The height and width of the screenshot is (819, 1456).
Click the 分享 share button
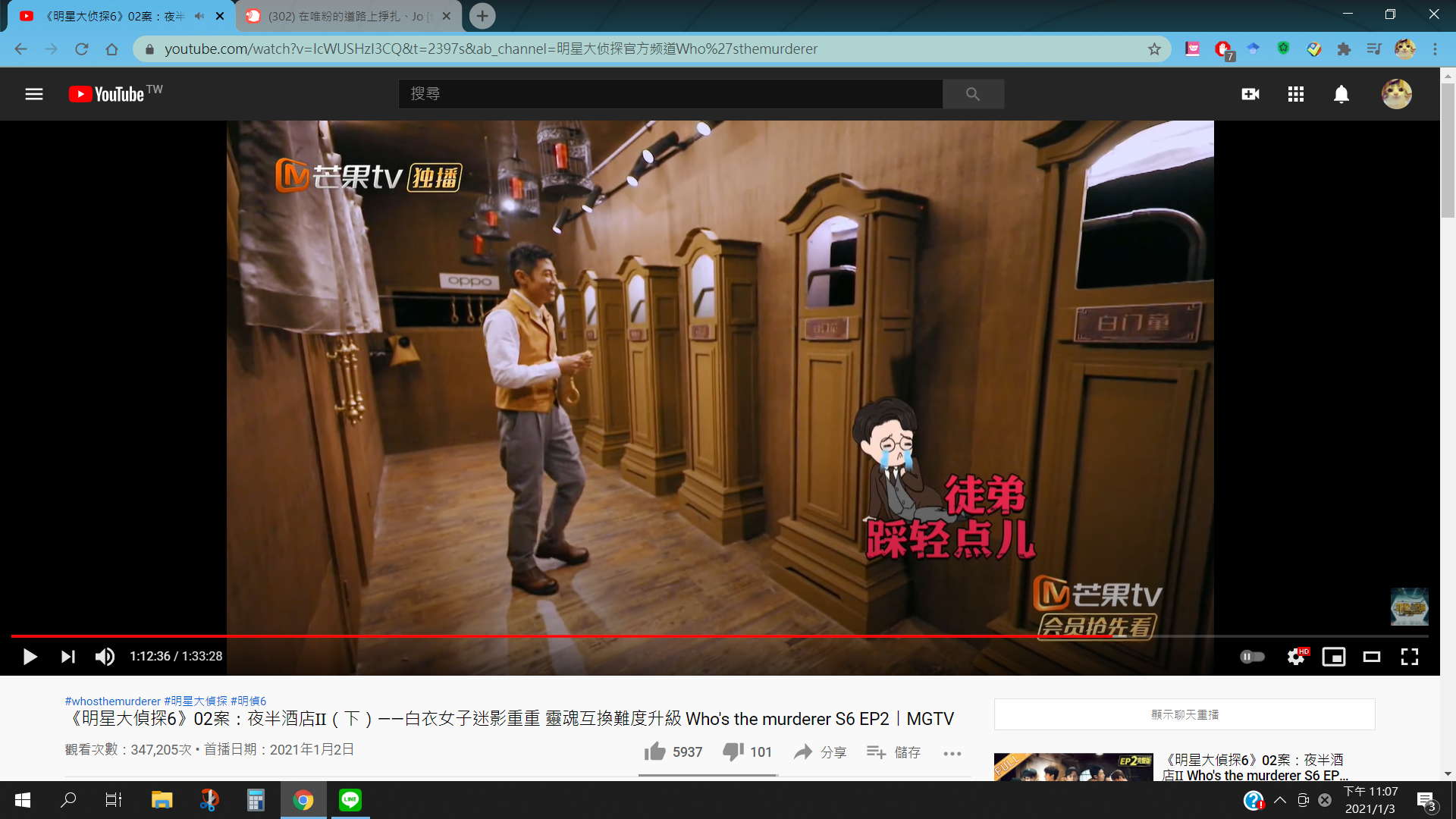point(820,752)
